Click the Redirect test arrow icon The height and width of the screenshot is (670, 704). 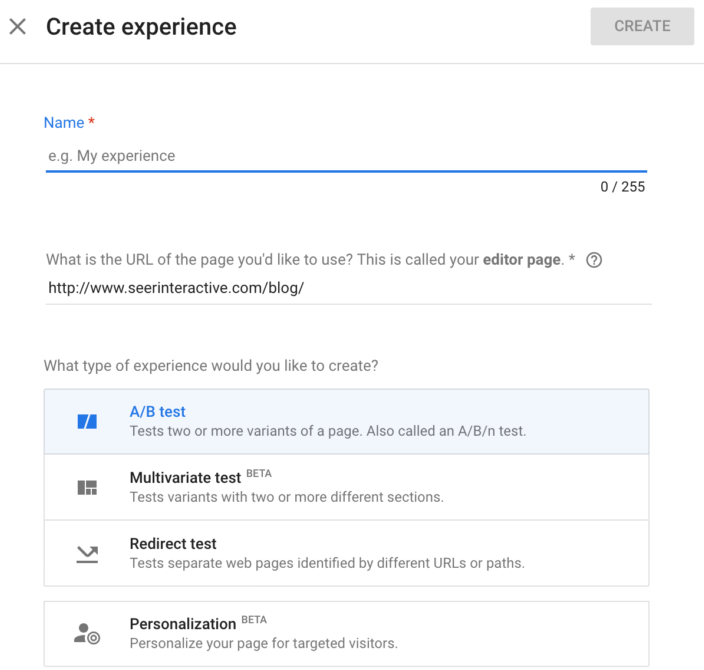pyautogui.click(x=88, y=553)
